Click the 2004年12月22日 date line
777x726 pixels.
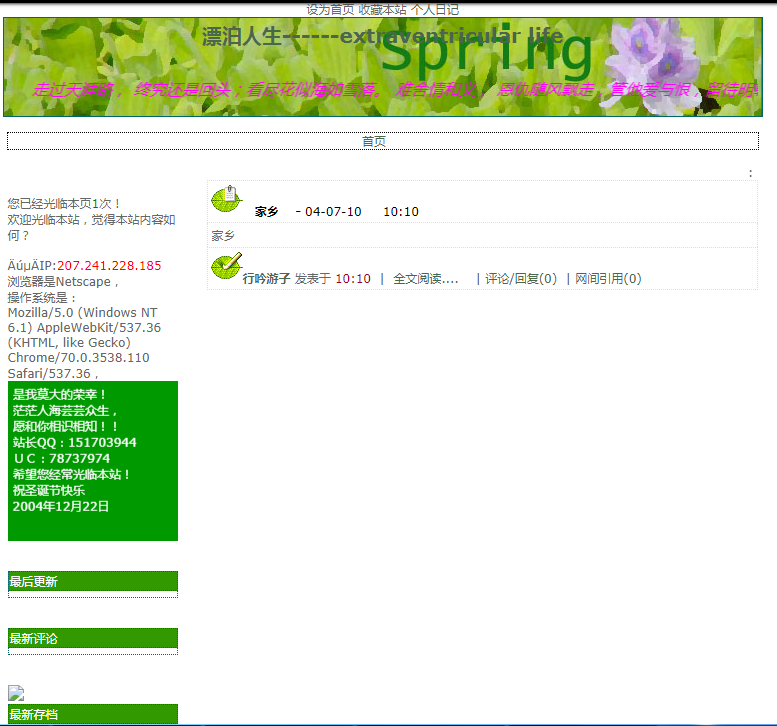[60, 506]
